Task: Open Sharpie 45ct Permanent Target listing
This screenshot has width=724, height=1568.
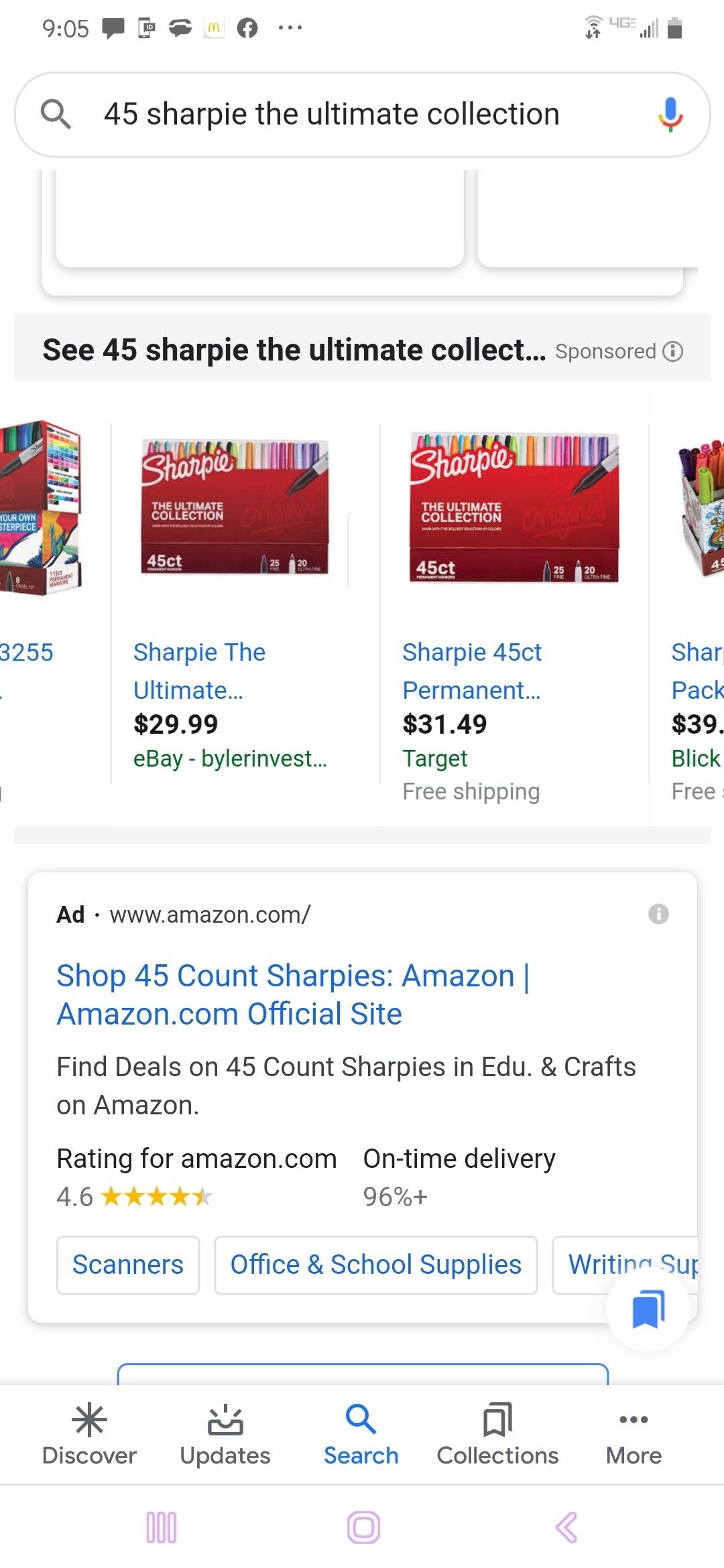Action: click(472, 671)
